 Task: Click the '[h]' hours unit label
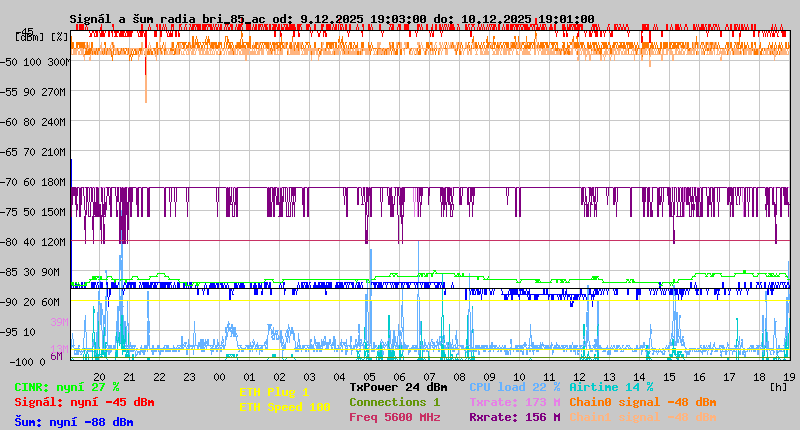tap(778, 387)
